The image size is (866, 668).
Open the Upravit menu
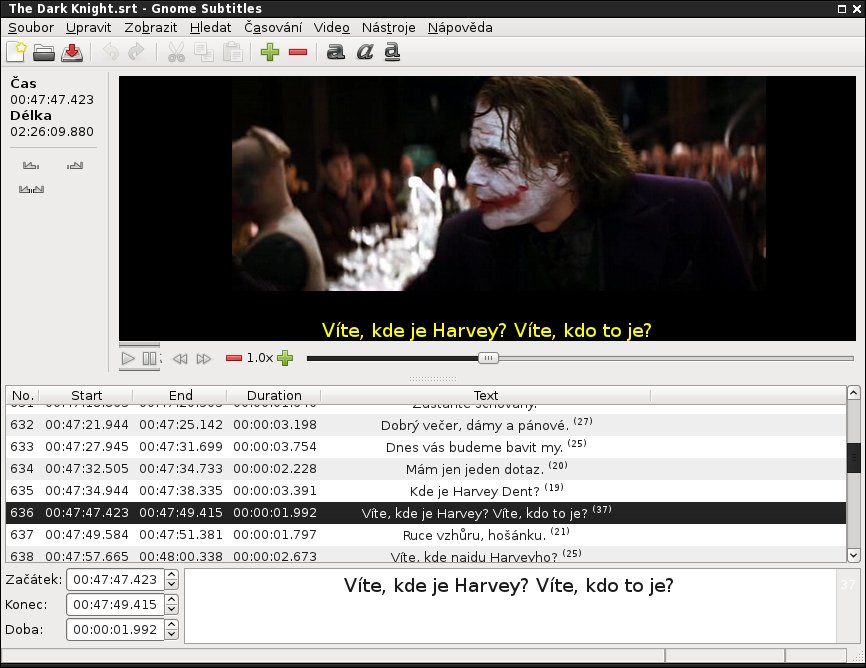(88, 28)
